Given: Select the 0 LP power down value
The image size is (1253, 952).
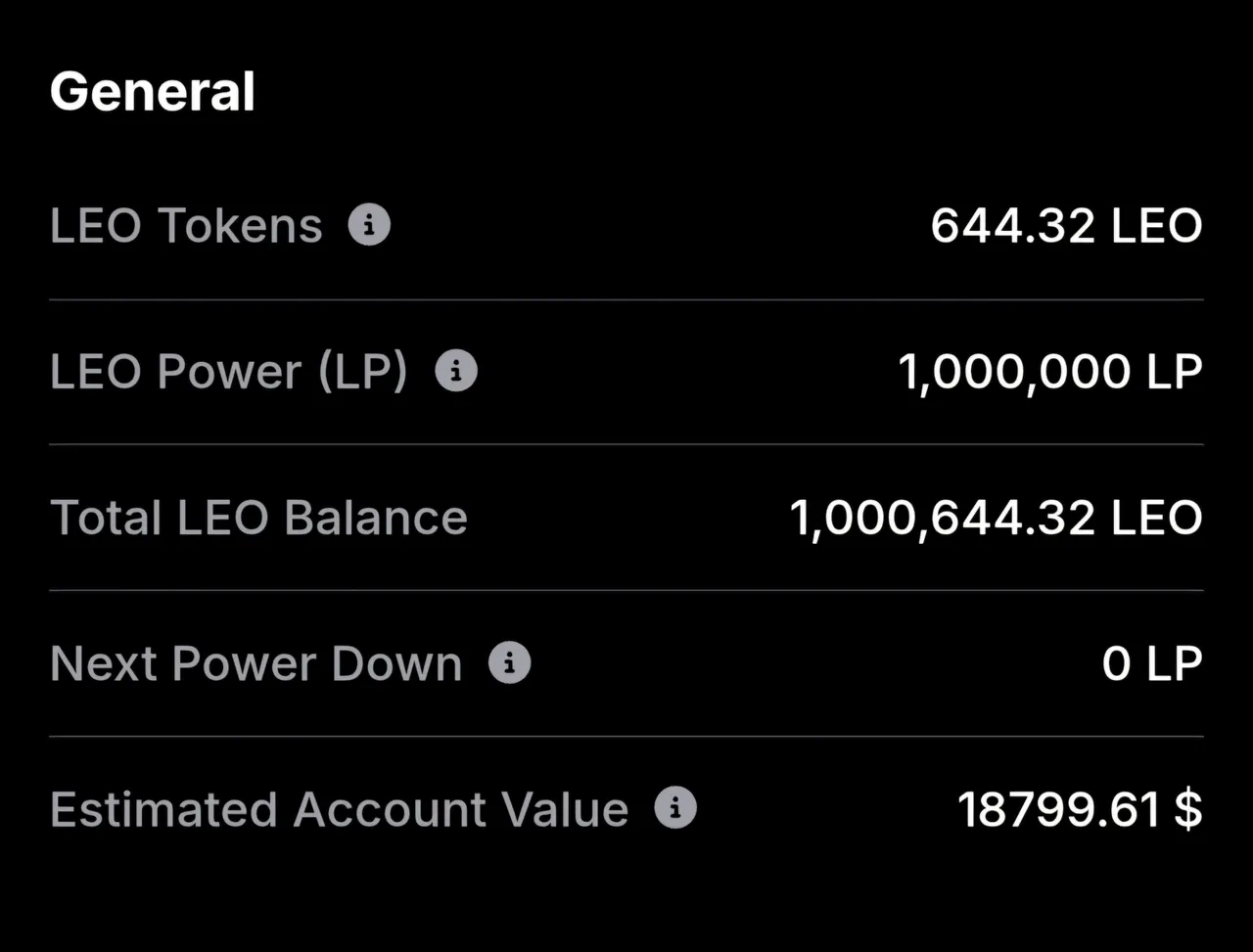Looking at the screenshot, I should [1152, 663].
